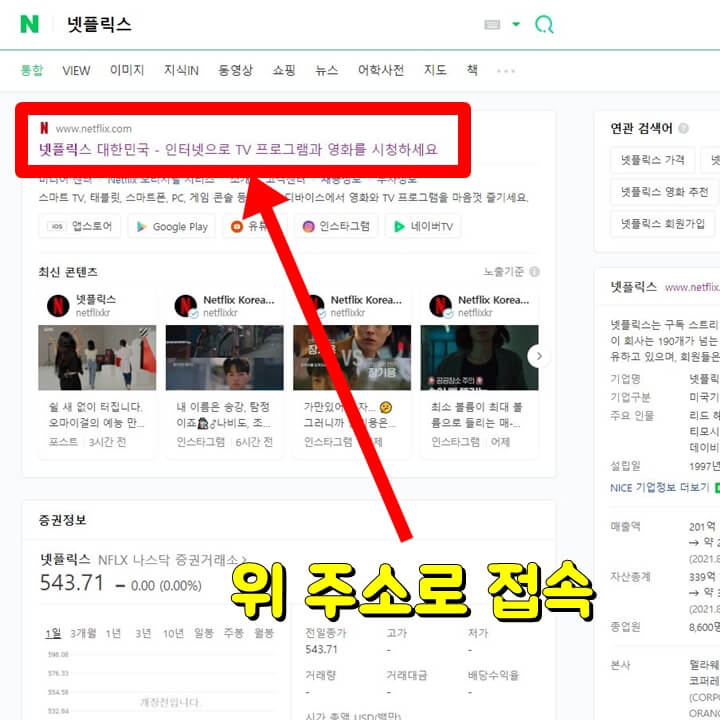The width and height of the screenshot is (720, 720).
Task: Select related search 넷플릭스 회원가입
Action: click(x=663, y=224)
